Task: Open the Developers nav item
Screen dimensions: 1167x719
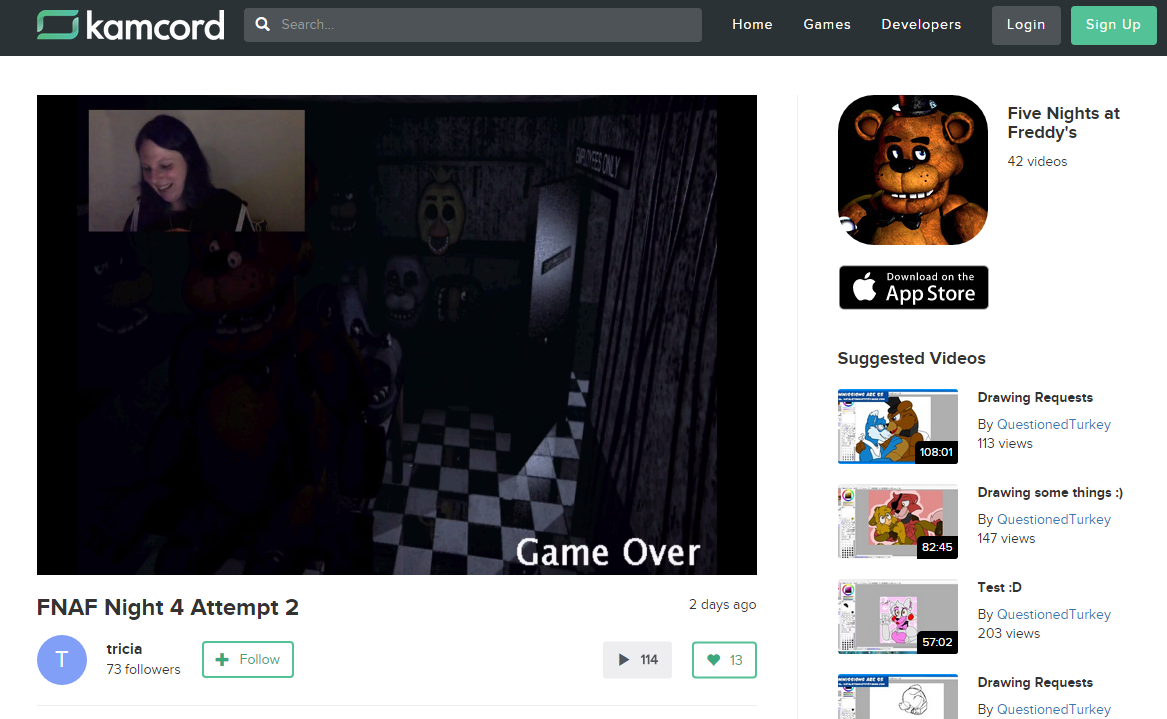Action: pos(921,25)
